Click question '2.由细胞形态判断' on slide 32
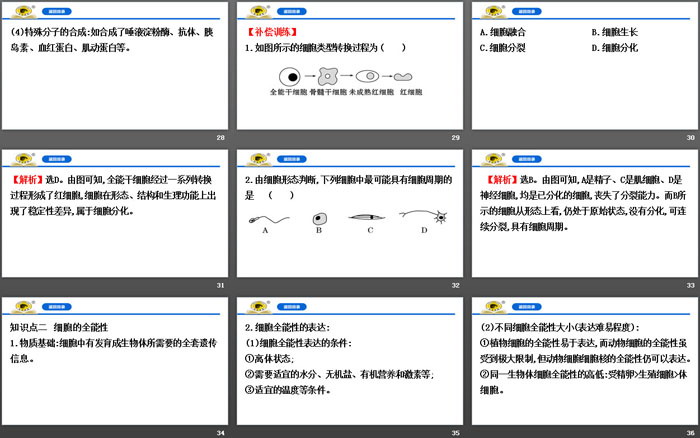 349,180
